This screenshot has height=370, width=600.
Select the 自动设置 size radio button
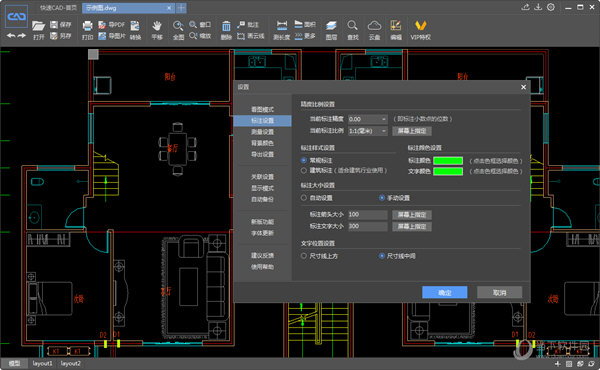pyautogui.click(x=304, y=198)
